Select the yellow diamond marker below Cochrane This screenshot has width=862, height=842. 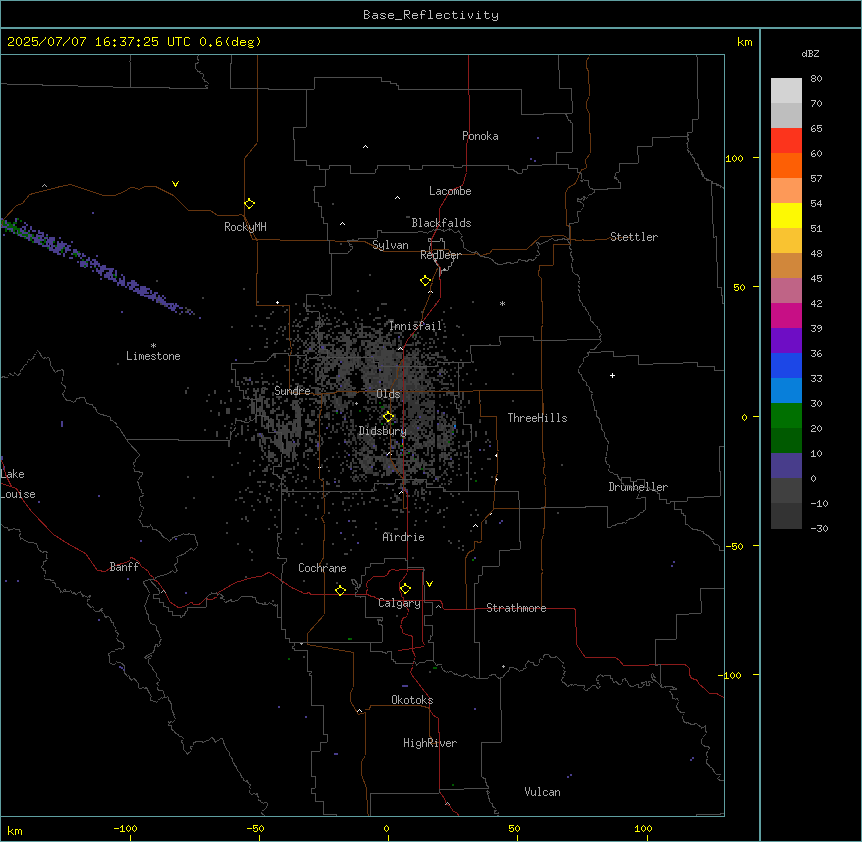(340, 590)
